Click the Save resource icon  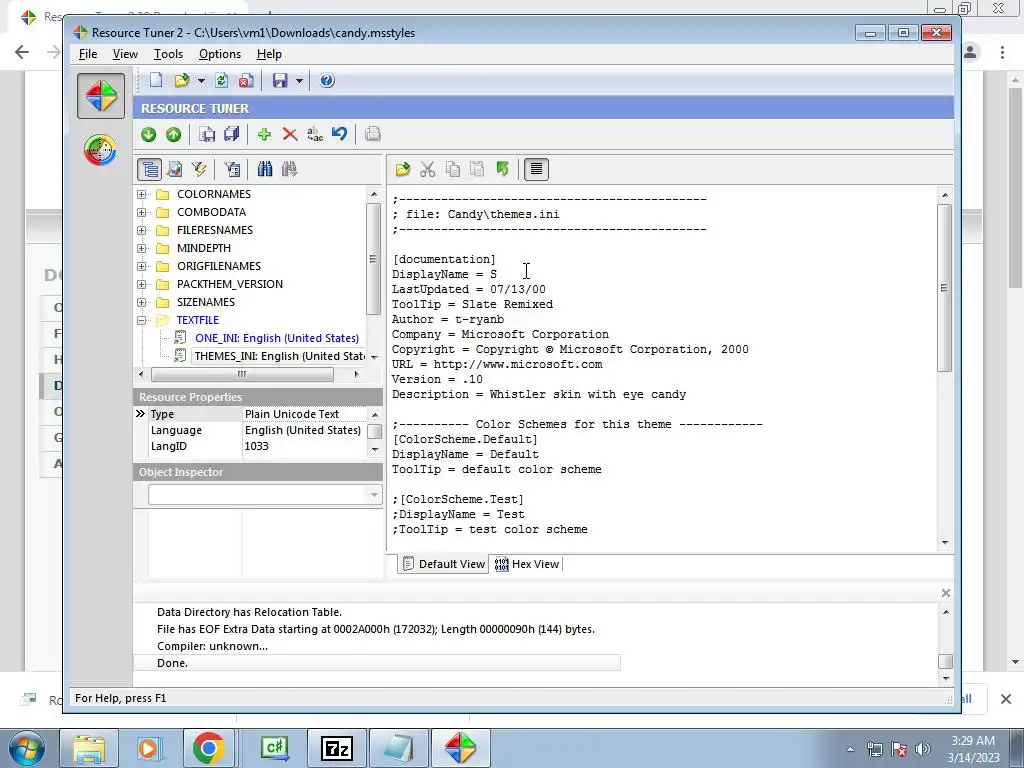coord(207,134)
